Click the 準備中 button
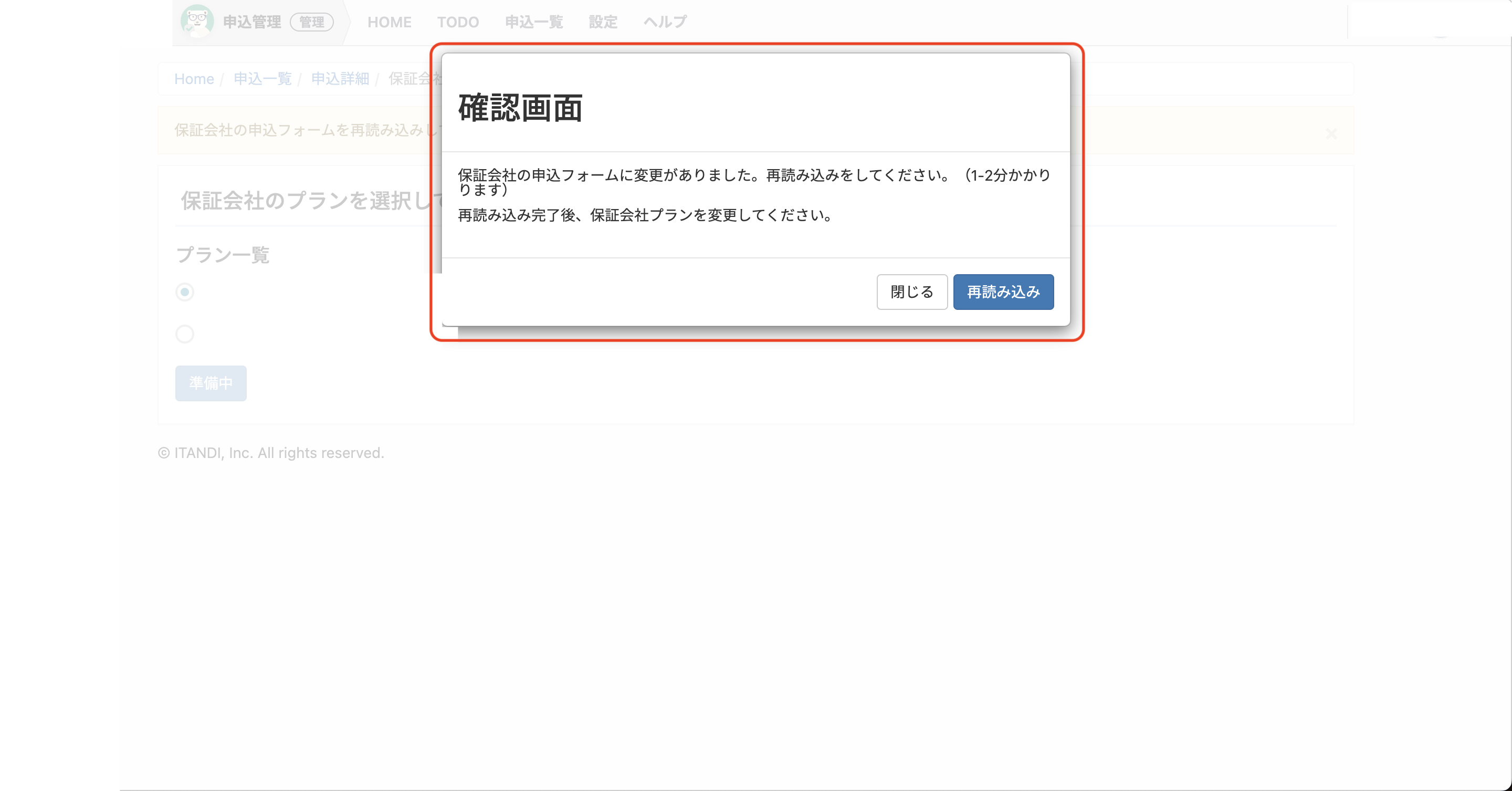 click(211, 383)
